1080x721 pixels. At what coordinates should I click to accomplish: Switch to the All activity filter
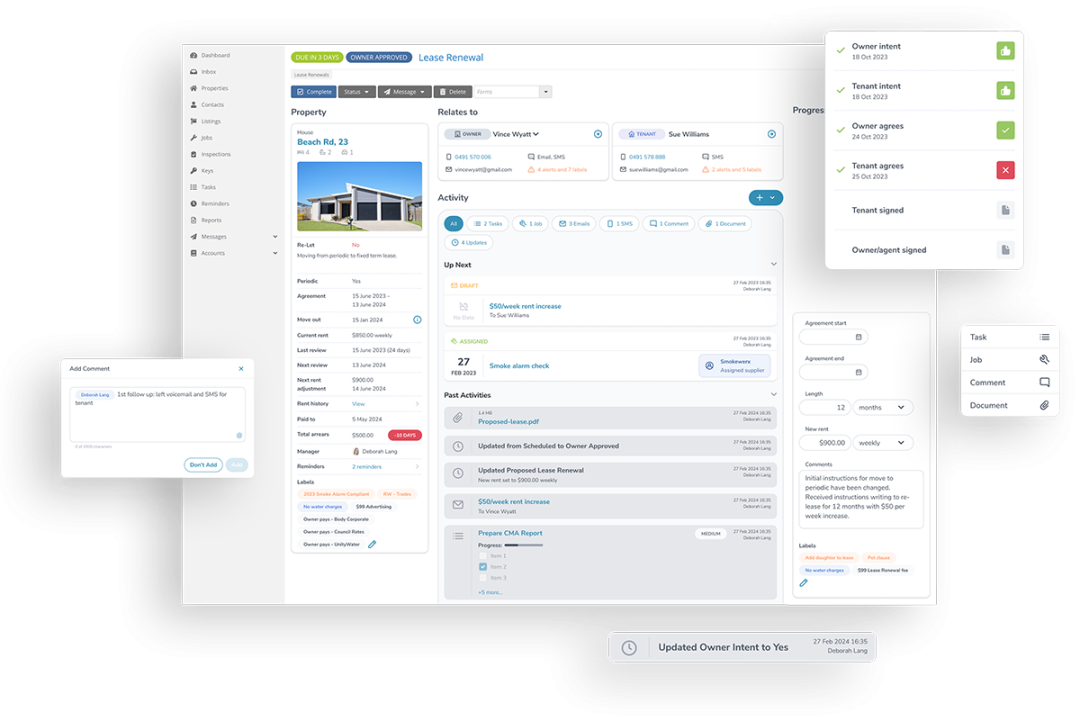(454, 223)
